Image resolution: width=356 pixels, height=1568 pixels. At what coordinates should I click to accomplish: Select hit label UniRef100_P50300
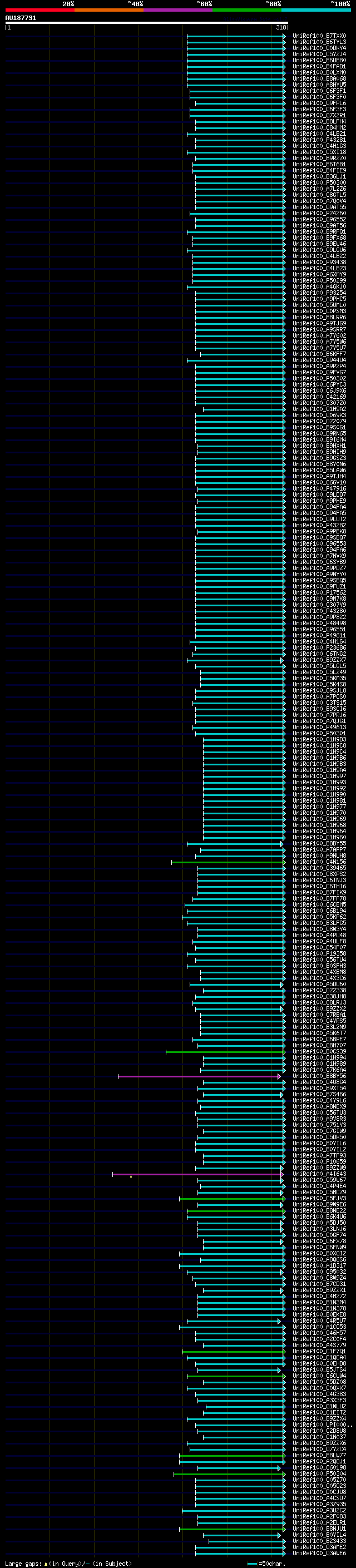[x=319, y=182]
